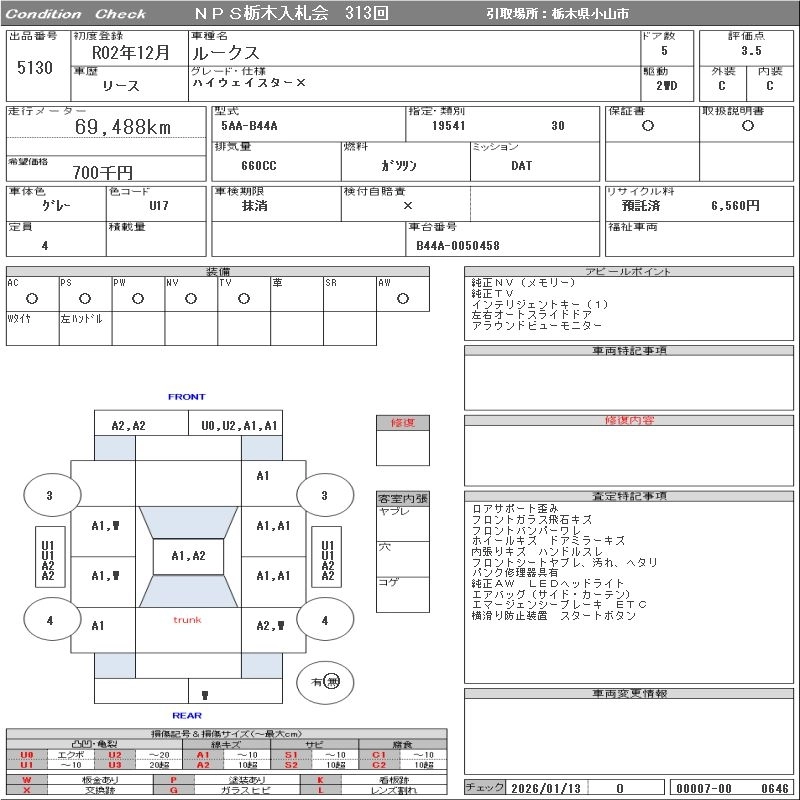Click the 修復 repair box header
This screenshot has height=800, width=800.
pos(403,422)
